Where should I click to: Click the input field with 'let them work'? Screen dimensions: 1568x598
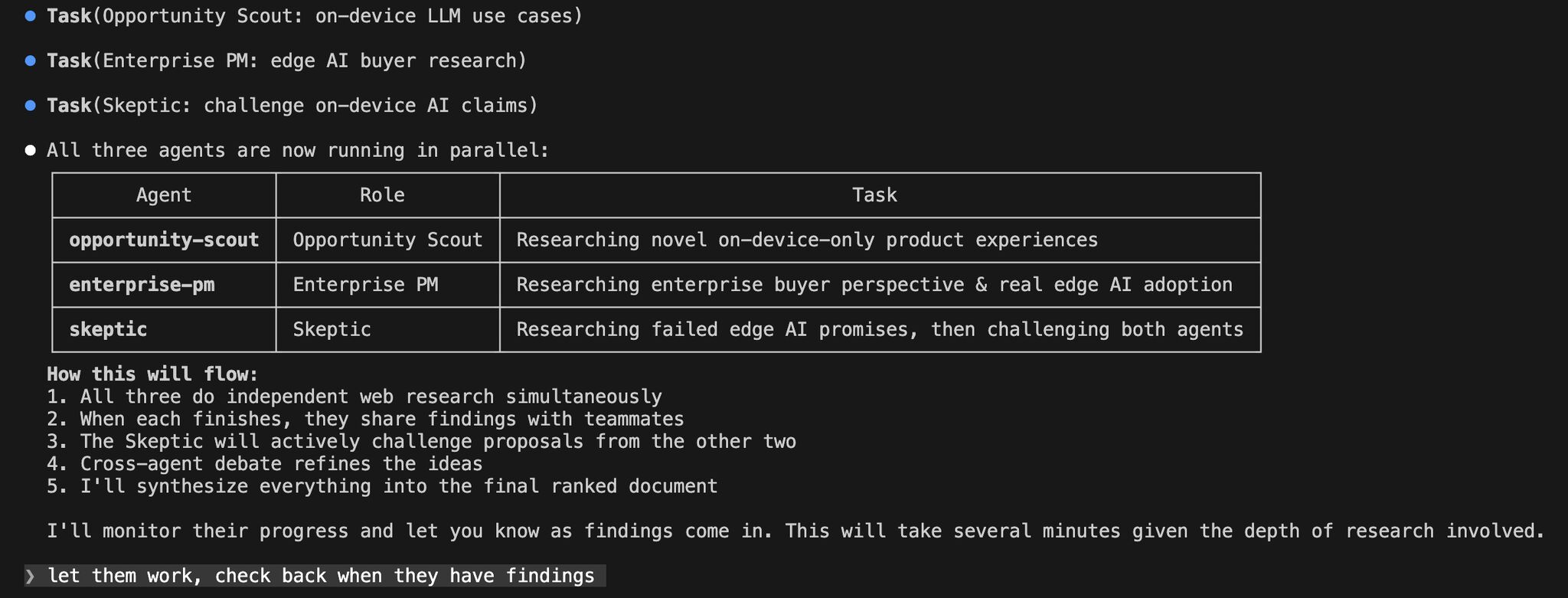320,577
